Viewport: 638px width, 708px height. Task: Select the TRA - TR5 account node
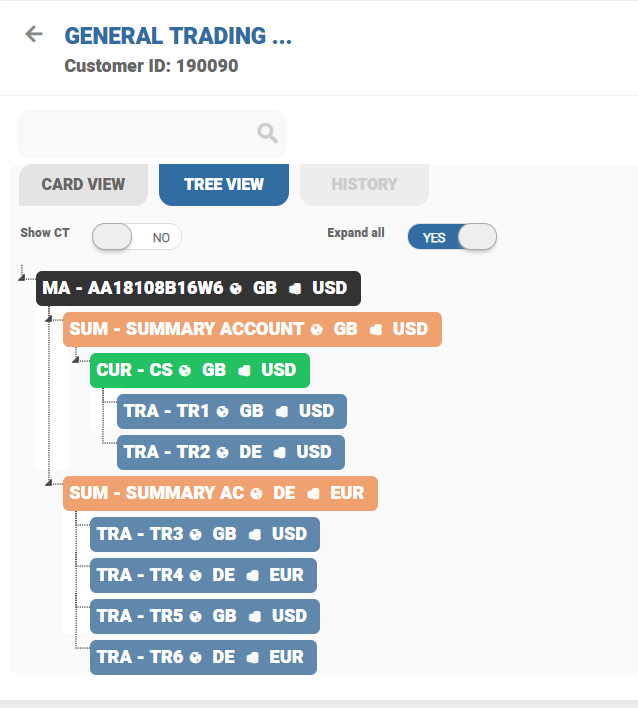pos(139,616)
